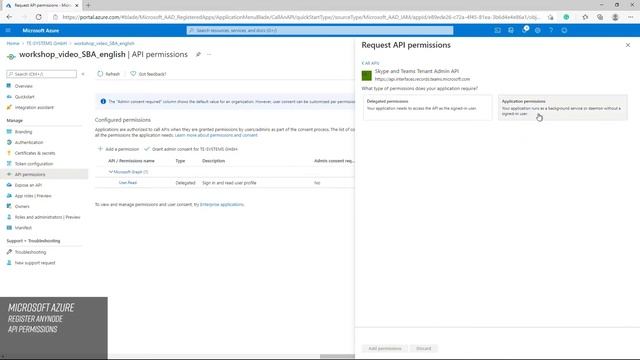The width and height of the screenshot is (640, 360).
Task: Open the Enterprise applications link
Action: coord(222,204)
